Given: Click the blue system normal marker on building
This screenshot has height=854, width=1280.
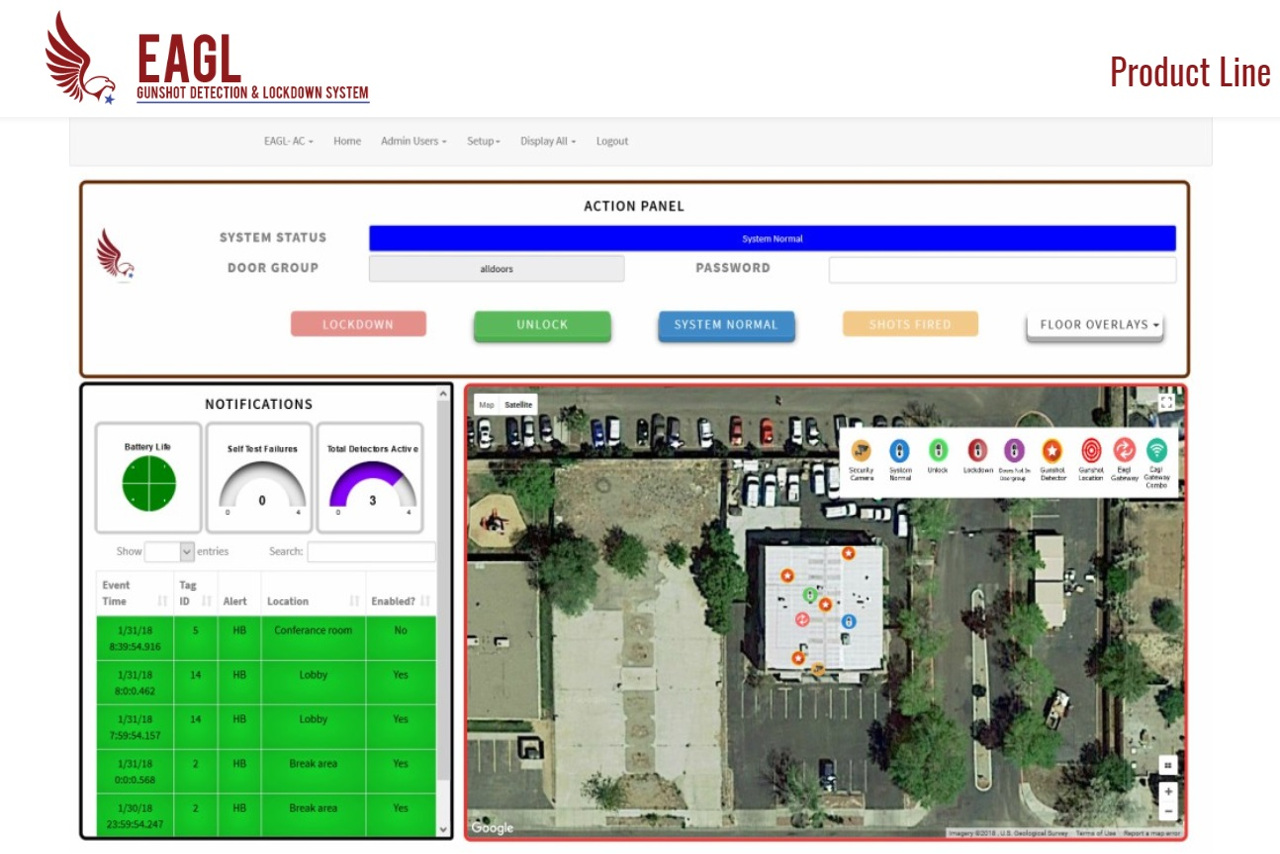Looking at the screenshot, I should pyautogui.click(x=848, y=621).
